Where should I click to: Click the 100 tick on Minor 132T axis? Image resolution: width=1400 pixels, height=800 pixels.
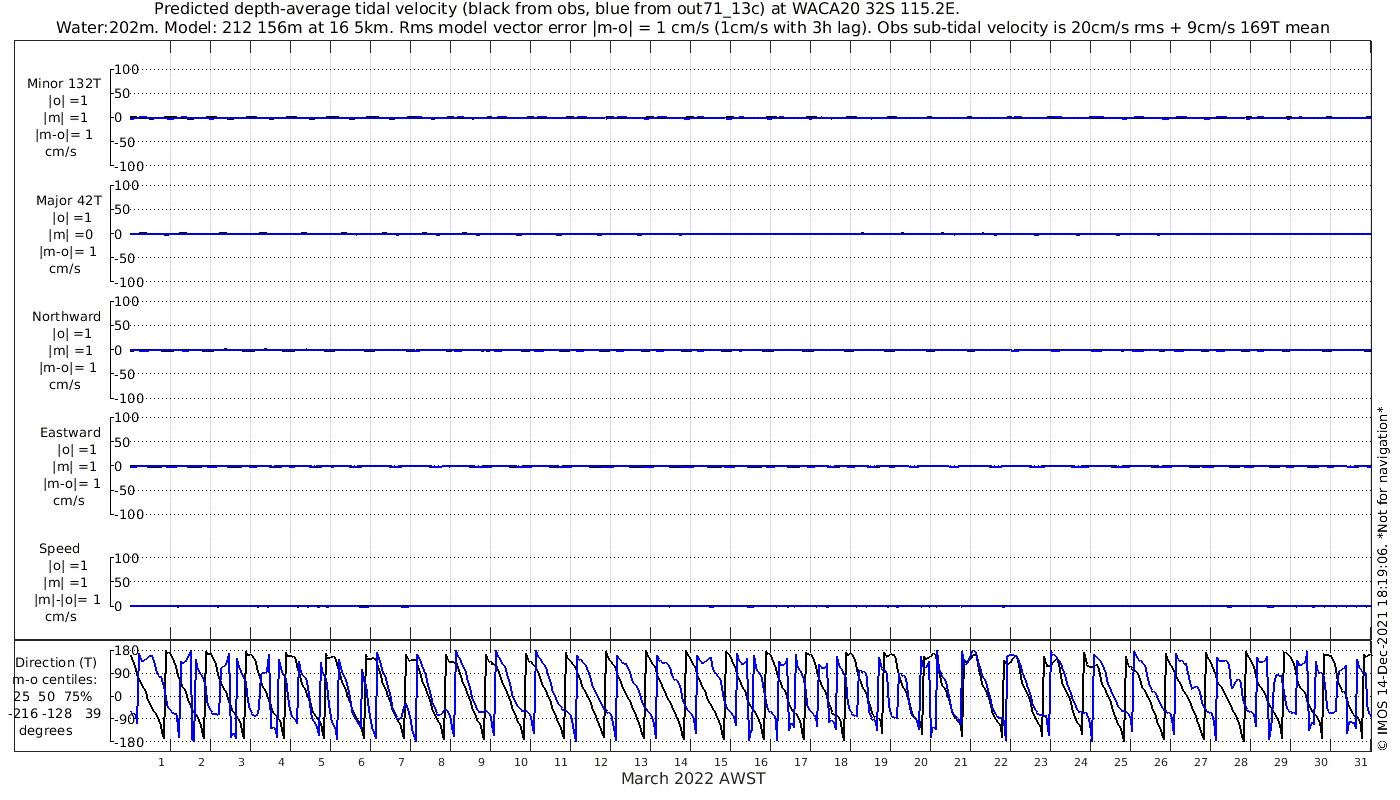[126, 69]
